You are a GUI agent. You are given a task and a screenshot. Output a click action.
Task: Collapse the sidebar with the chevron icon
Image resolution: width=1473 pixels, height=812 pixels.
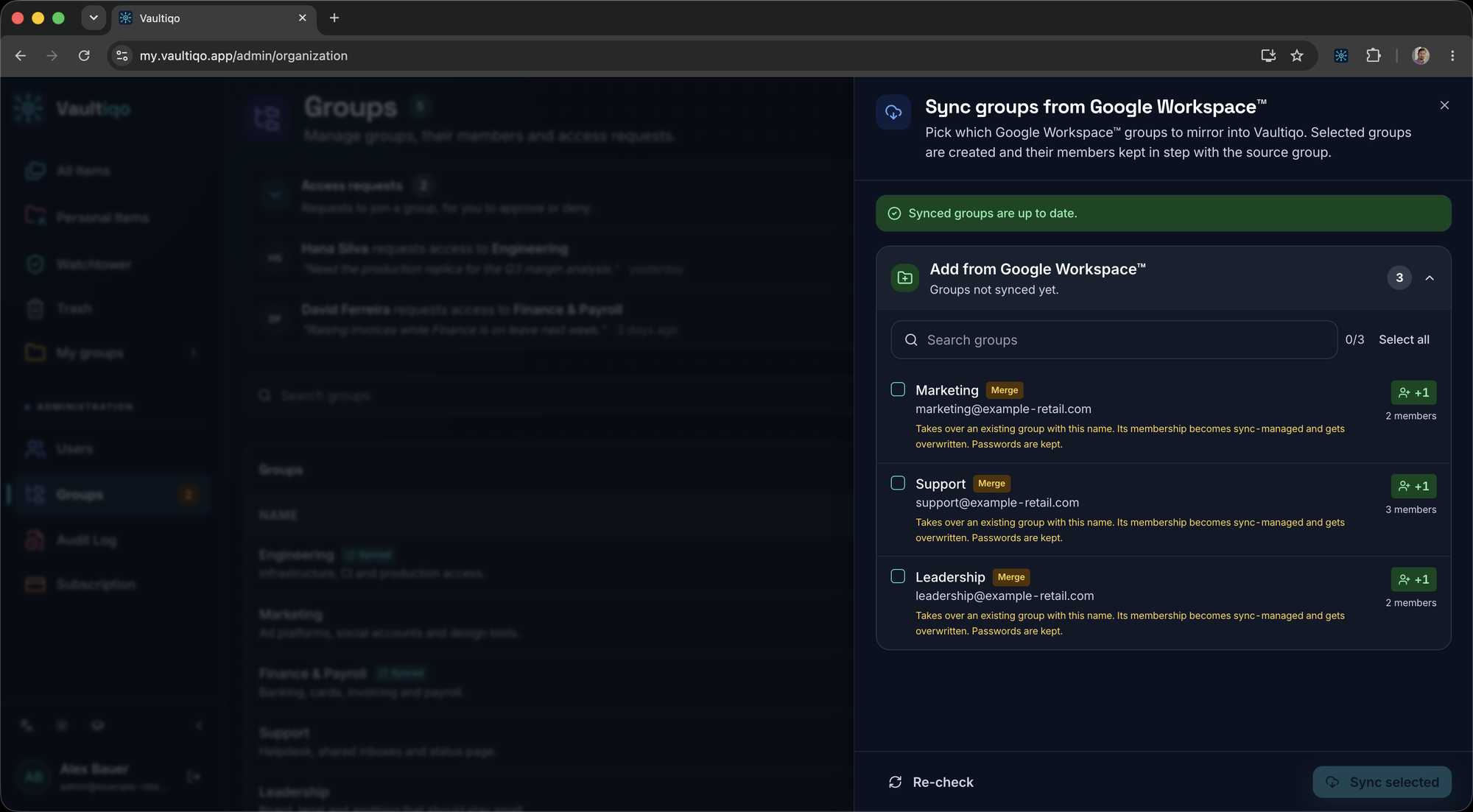point(199,726)
